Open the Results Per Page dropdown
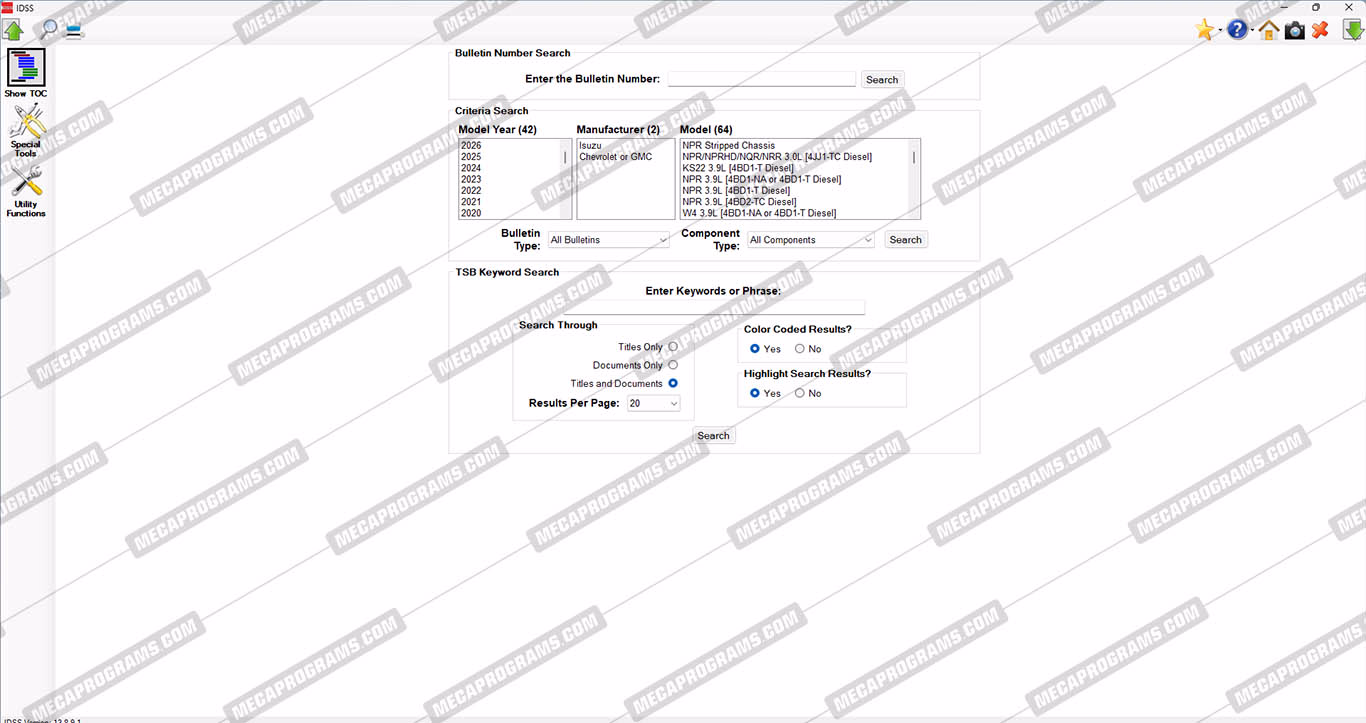This screenshot has width=1366, height=723. pyautogui.click(x=654, y=404)
